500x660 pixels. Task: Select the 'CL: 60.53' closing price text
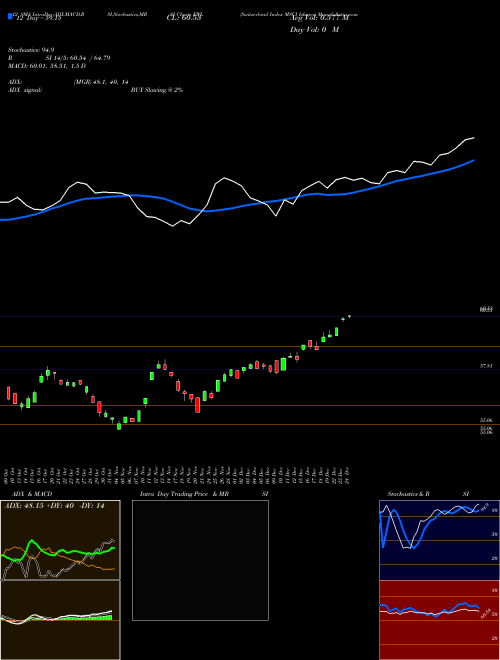(x=184, y=19)
